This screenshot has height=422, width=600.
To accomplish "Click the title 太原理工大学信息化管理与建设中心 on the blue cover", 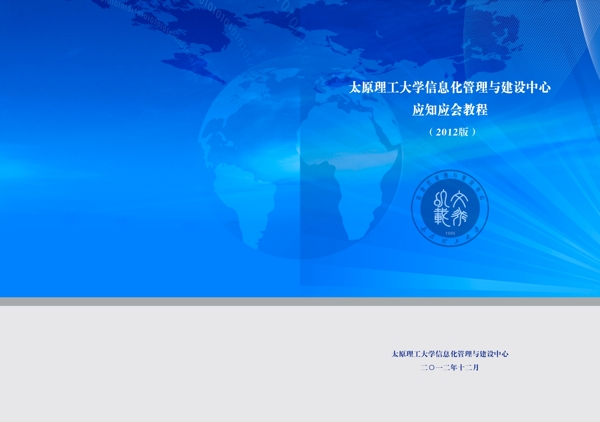I will [x=450, y=88].
